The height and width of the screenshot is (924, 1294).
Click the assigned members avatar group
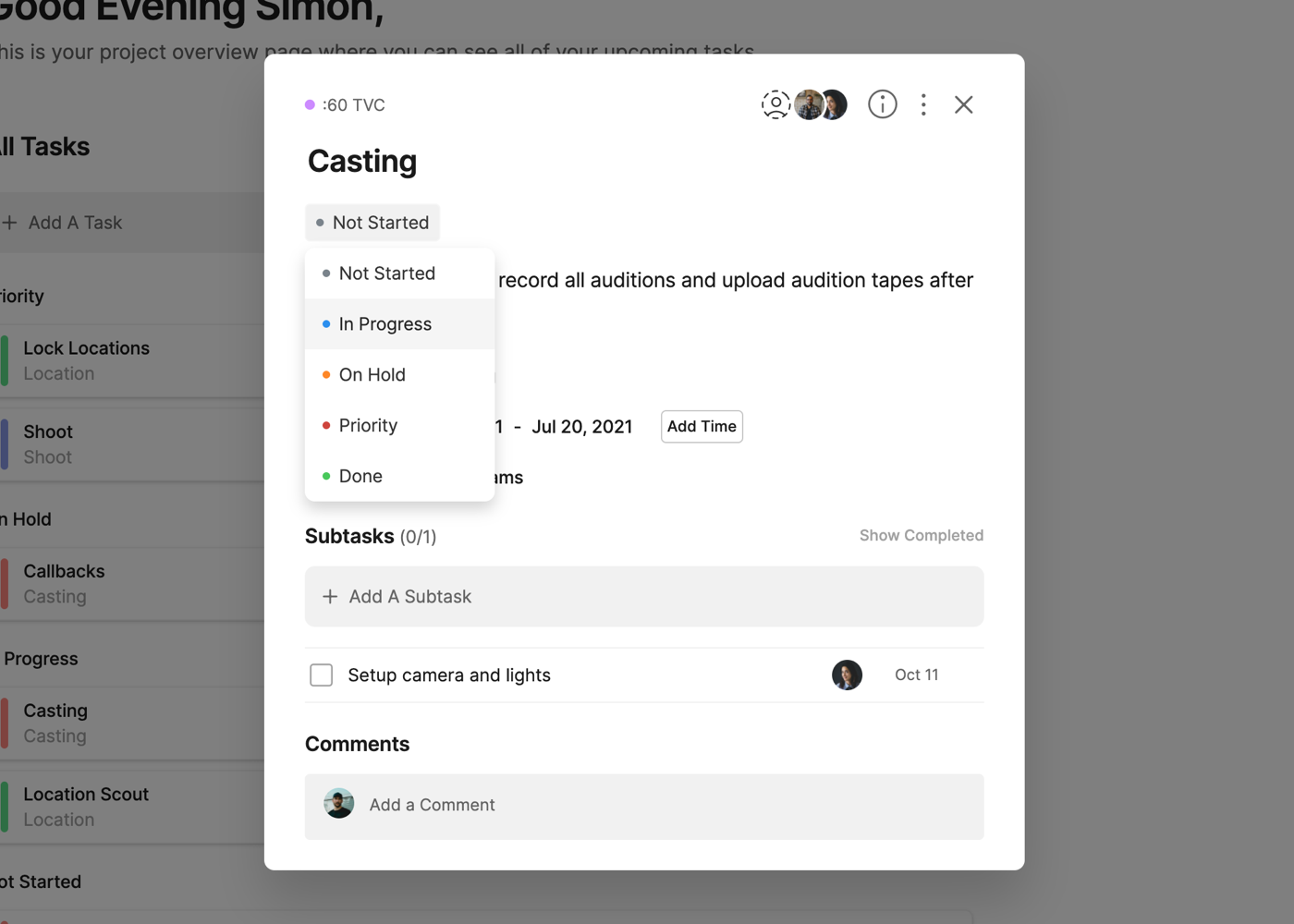click(821, 104)
